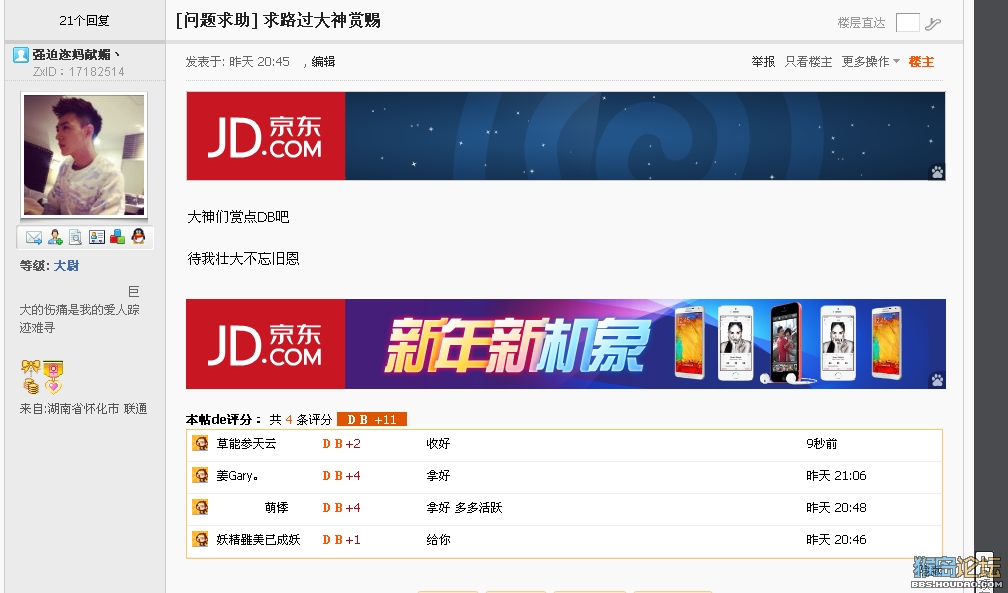This screenshot has height=593, width=1008.
Task: Click the 楼层直达 label
Action: pyautogui.click(x=861, y=23)
